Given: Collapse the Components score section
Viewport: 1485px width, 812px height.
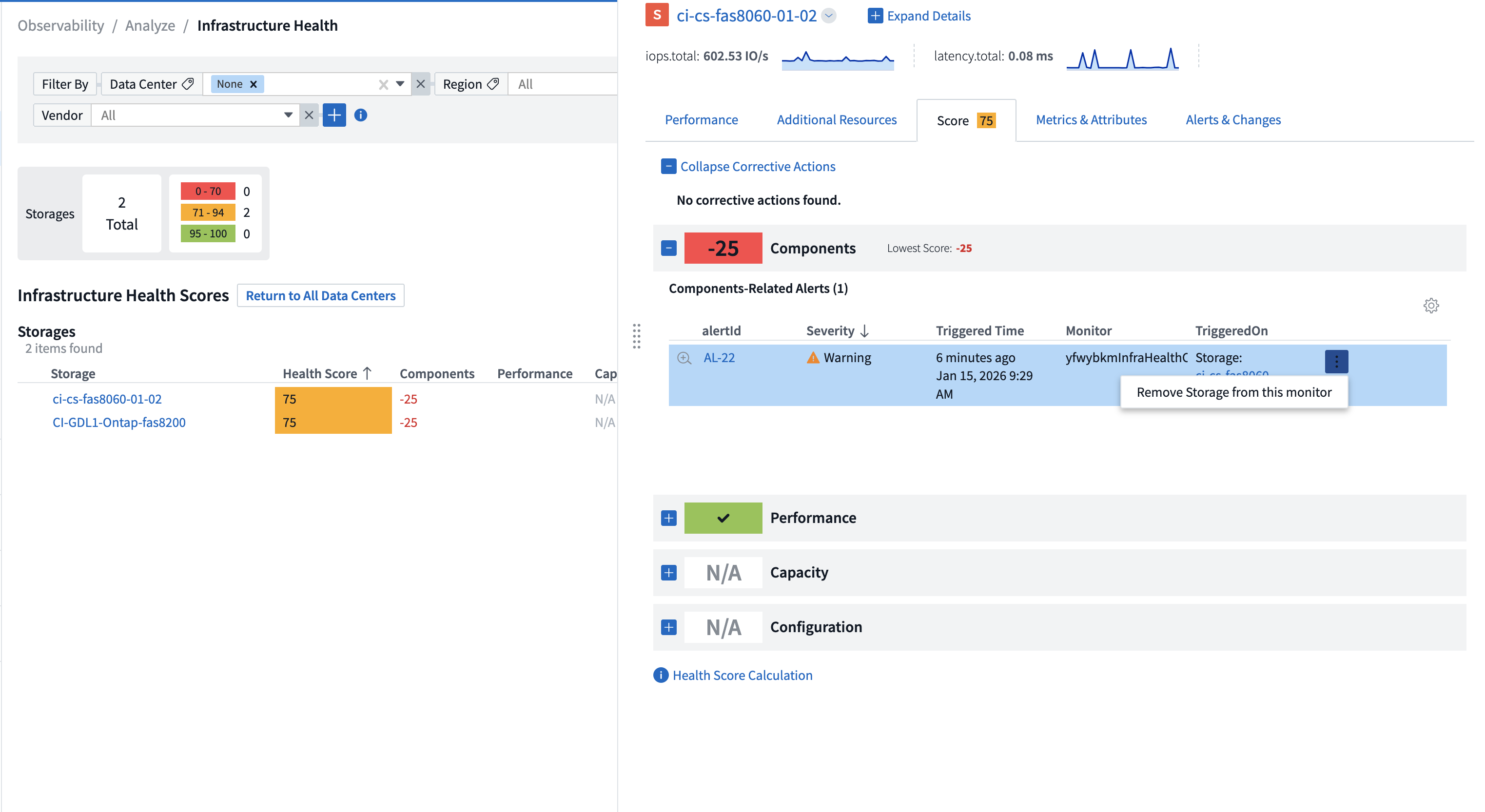Looking at the screenshot, I should pyautogui.click(x=668, y=248).
